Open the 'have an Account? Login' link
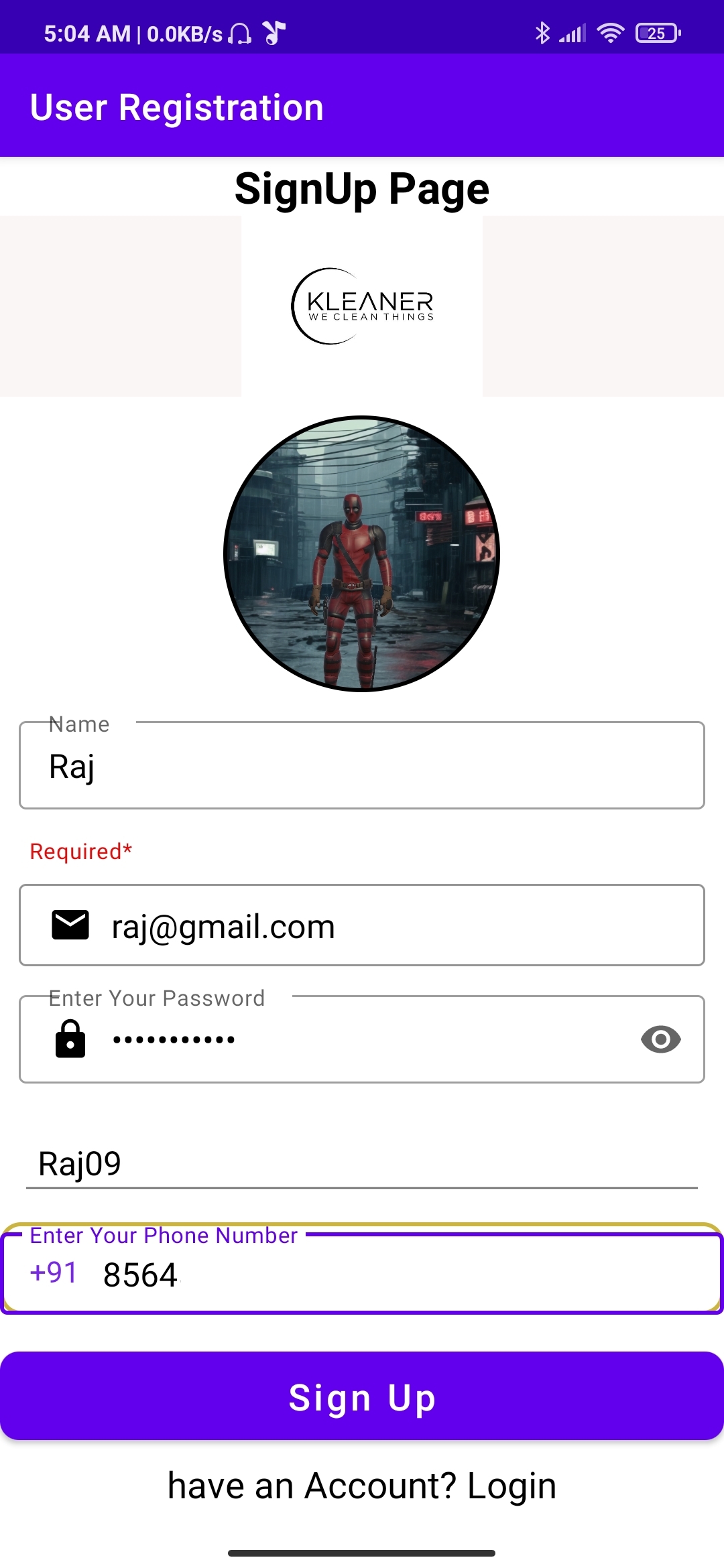Screen dimensions: 724x1568 point(362,1486)
